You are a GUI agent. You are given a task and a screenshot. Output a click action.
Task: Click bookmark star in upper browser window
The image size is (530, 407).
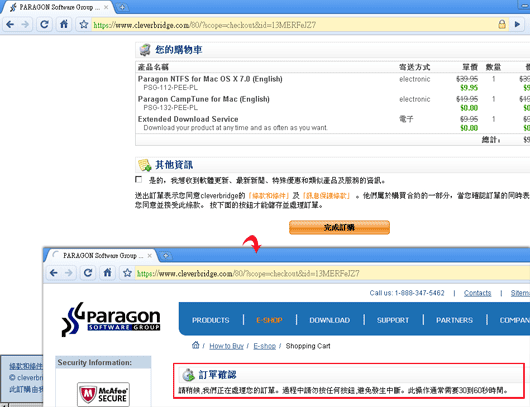coord(84,24)
